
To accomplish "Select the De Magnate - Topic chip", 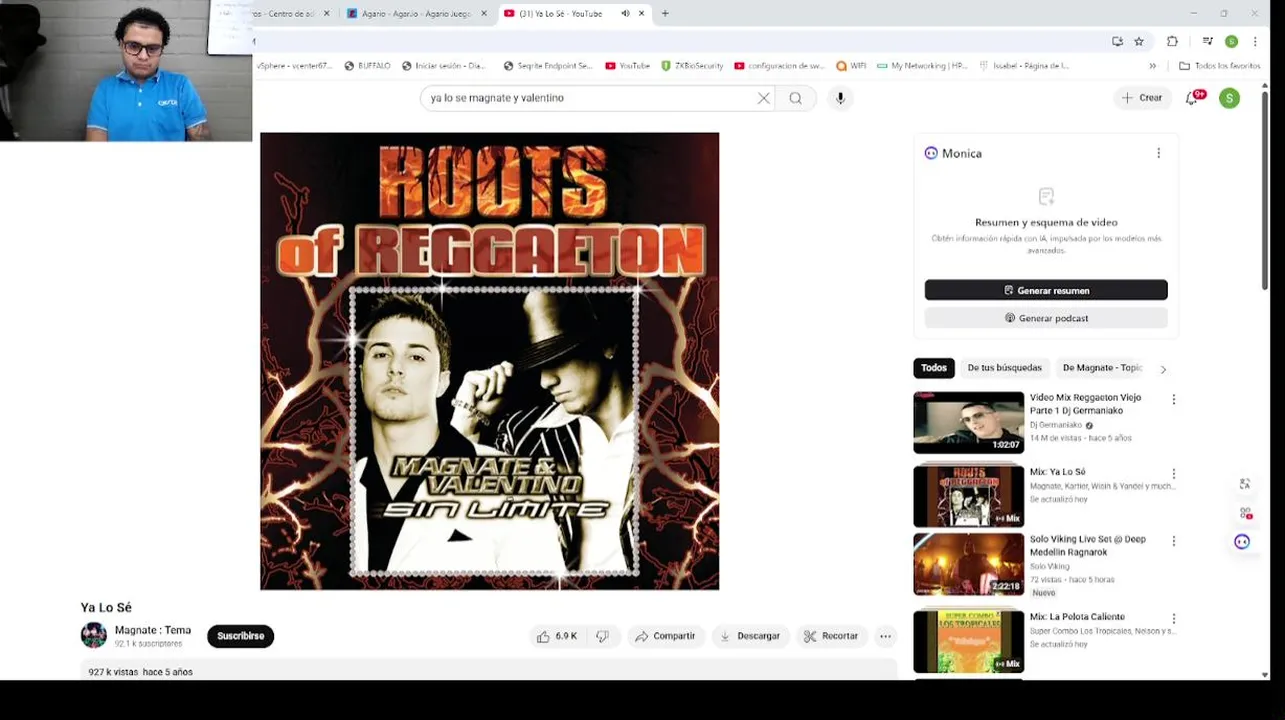I will tap(1102, 368).
